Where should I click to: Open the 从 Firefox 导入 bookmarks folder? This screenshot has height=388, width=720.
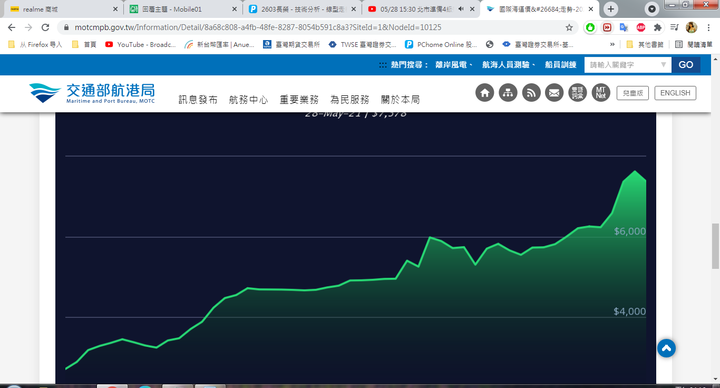[x=34, y=45]
